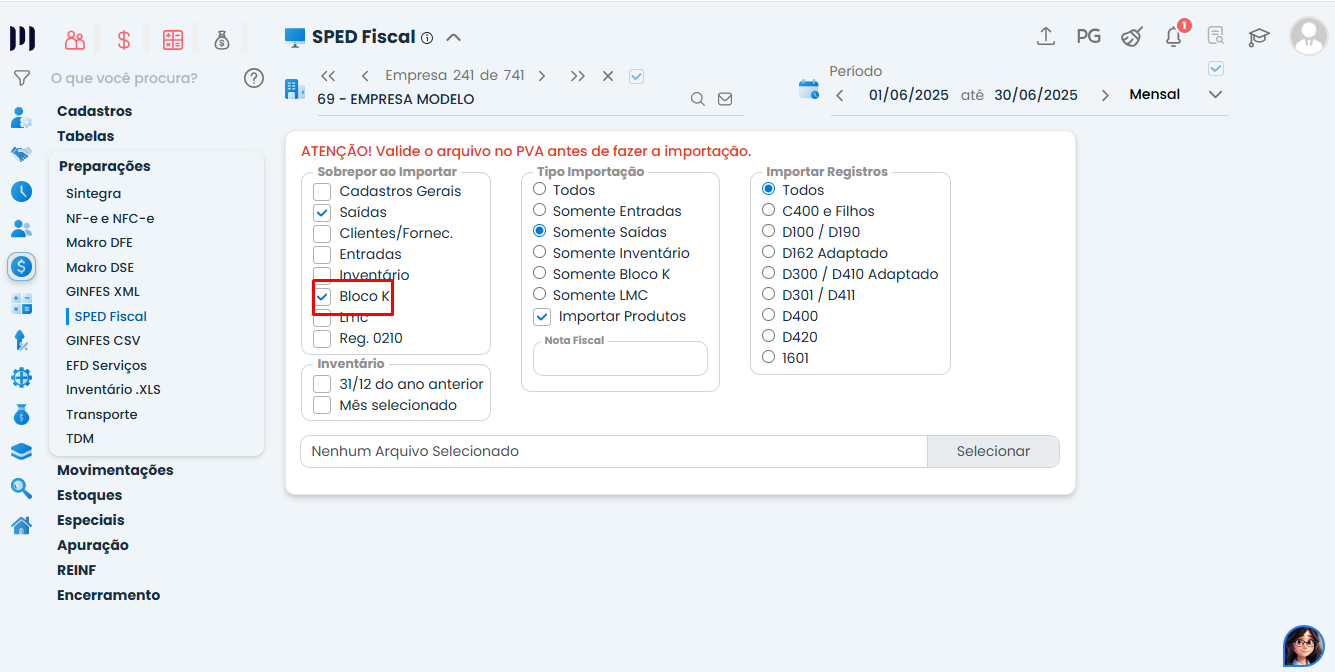Click the search box O que você procura

pyautogui.click(x=124, y=78)
